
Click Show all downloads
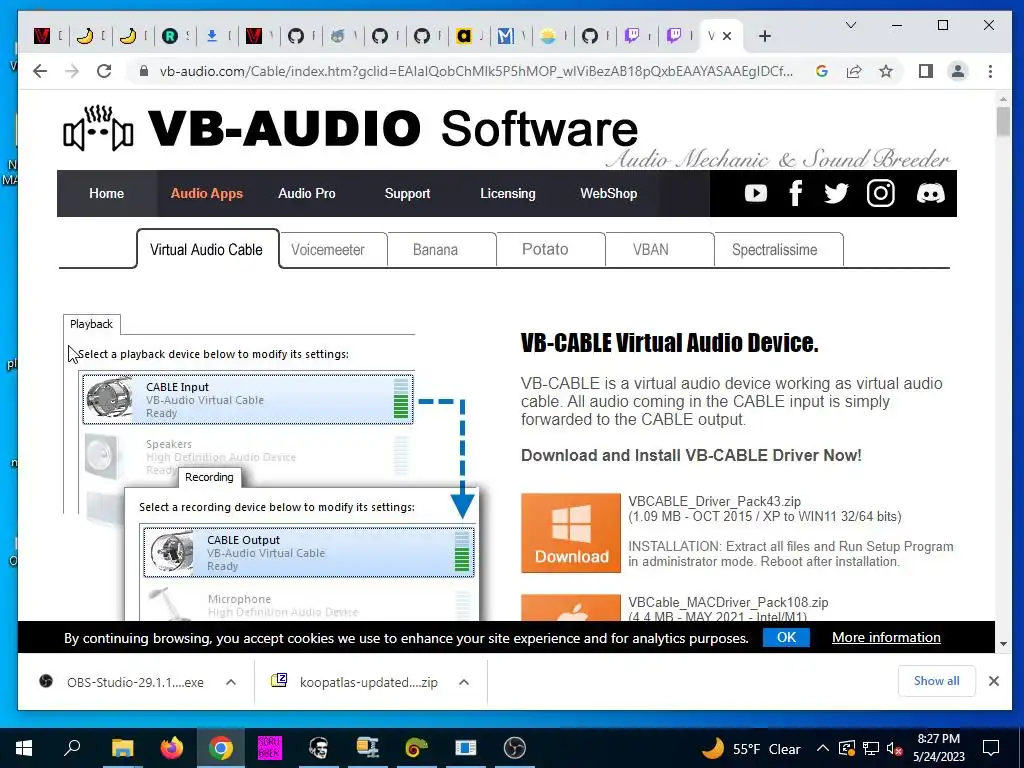point(936,680)
